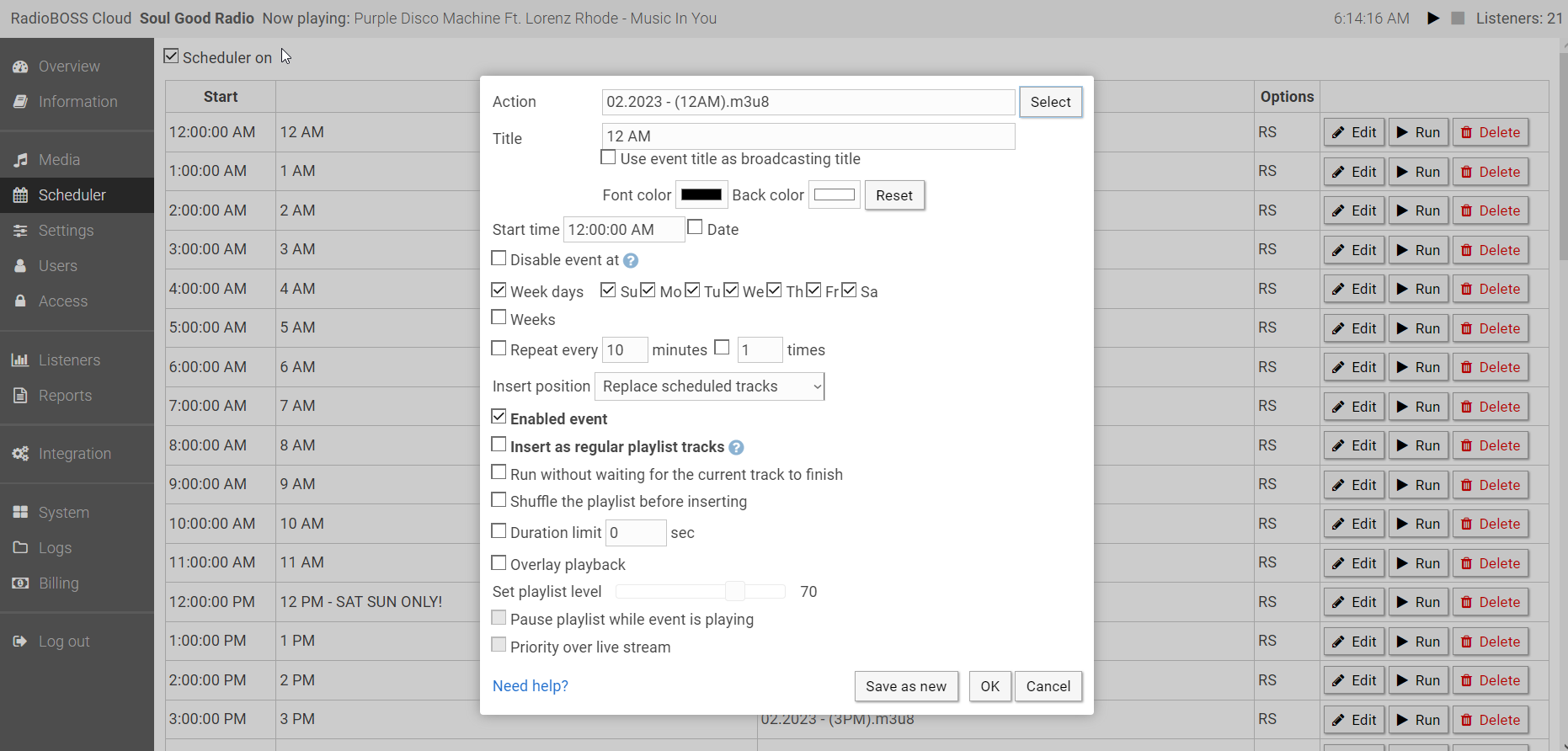Toggle the Overlay playback checkbox
This screenshot has width=1568, height=751.
[499, 562]
